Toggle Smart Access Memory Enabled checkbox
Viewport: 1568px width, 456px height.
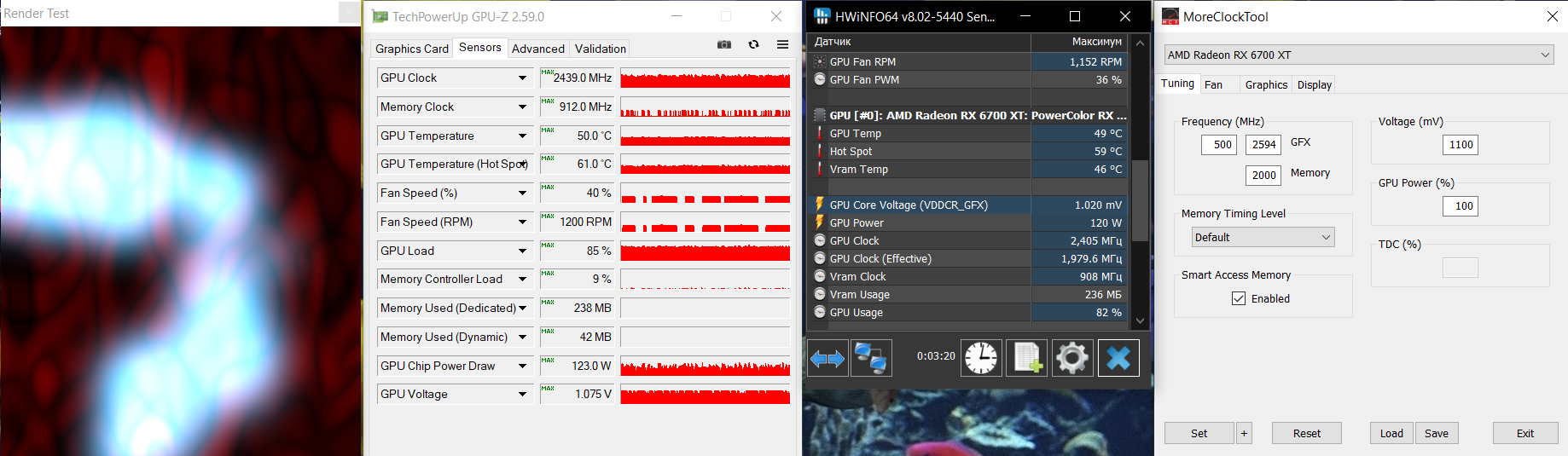pos(1239,298)
